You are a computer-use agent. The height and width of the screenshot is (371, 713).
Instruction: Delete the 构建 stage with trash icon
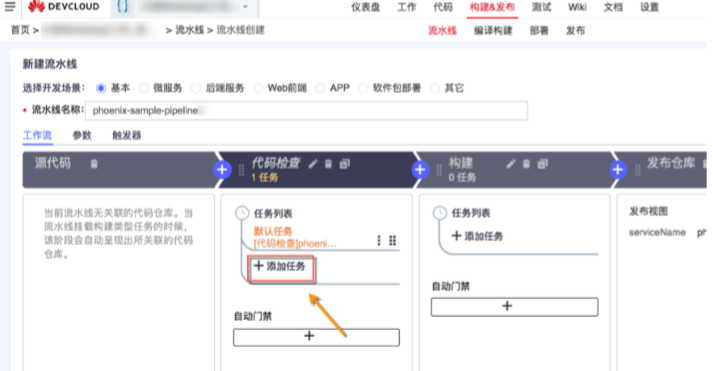526,164
